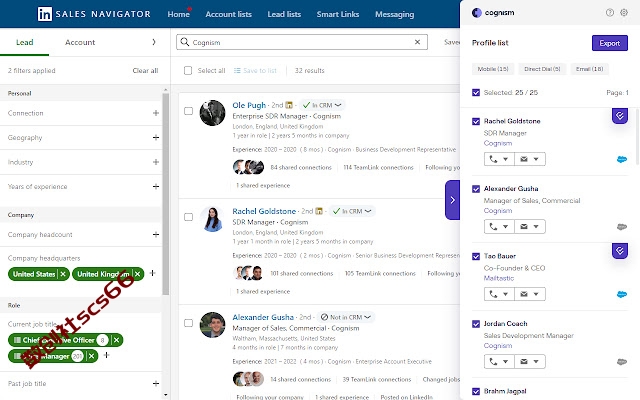
Task: Add another Current job title plus
Action: pyautogui.click(x=107, y=355)
